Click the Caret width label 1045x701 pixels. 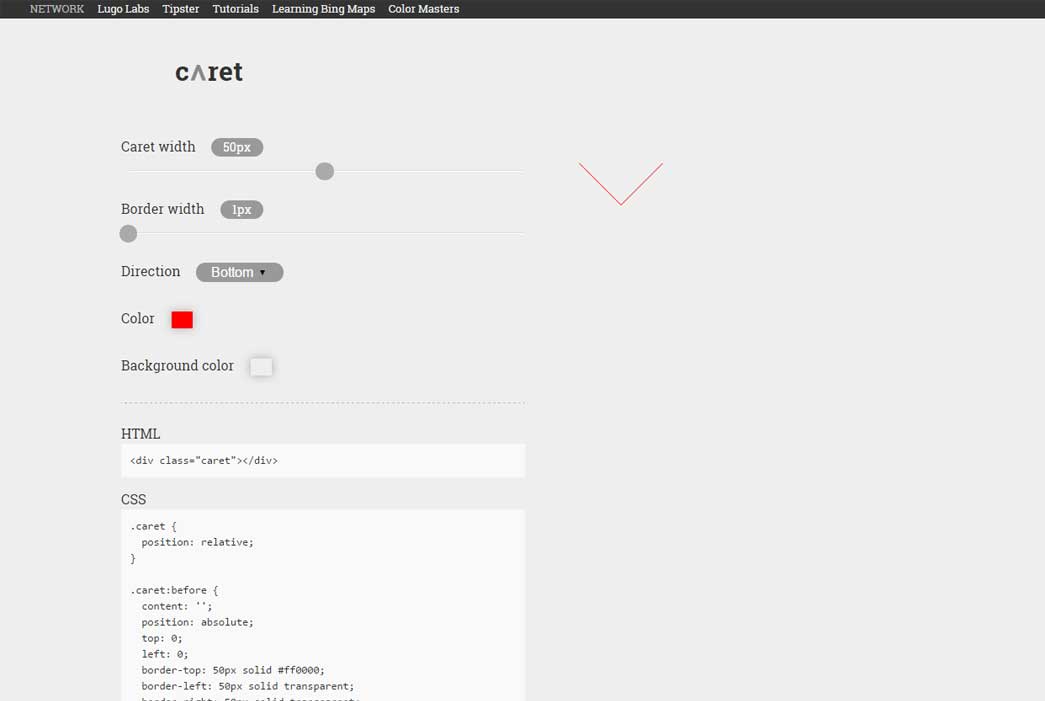pos(158,147)
